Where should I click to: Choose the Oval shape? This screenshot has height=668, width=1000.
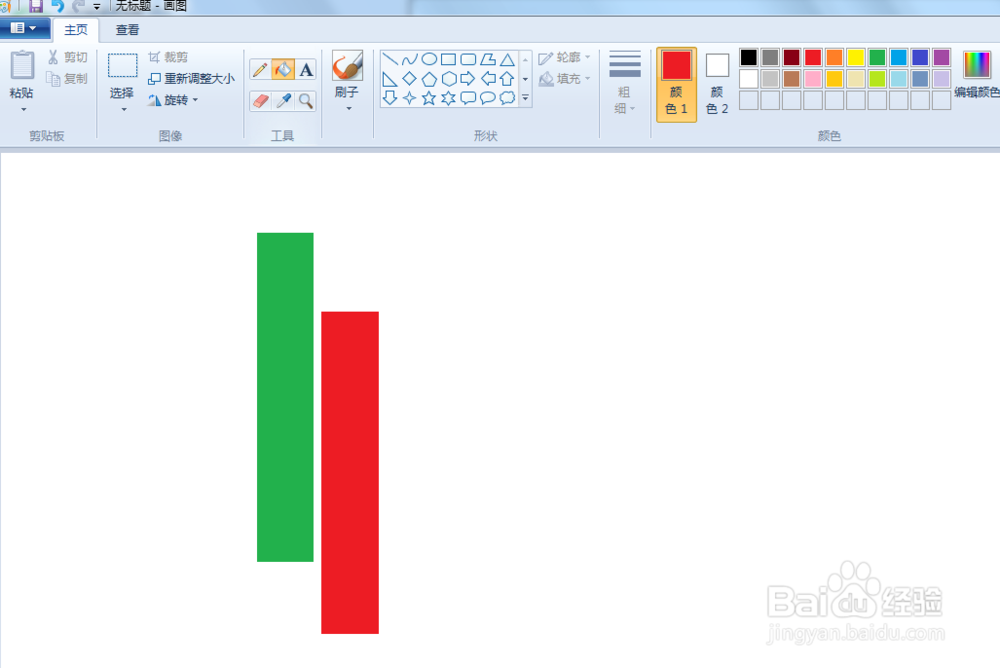(x=429, y=59)
